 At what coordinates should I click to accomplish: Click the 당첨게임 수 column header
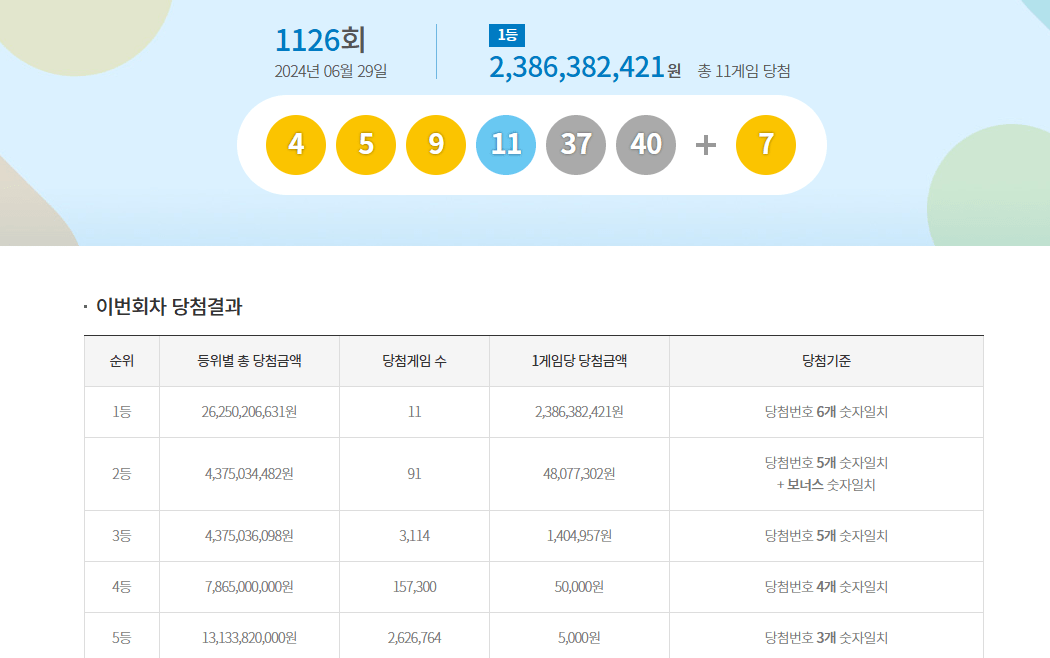414,361
